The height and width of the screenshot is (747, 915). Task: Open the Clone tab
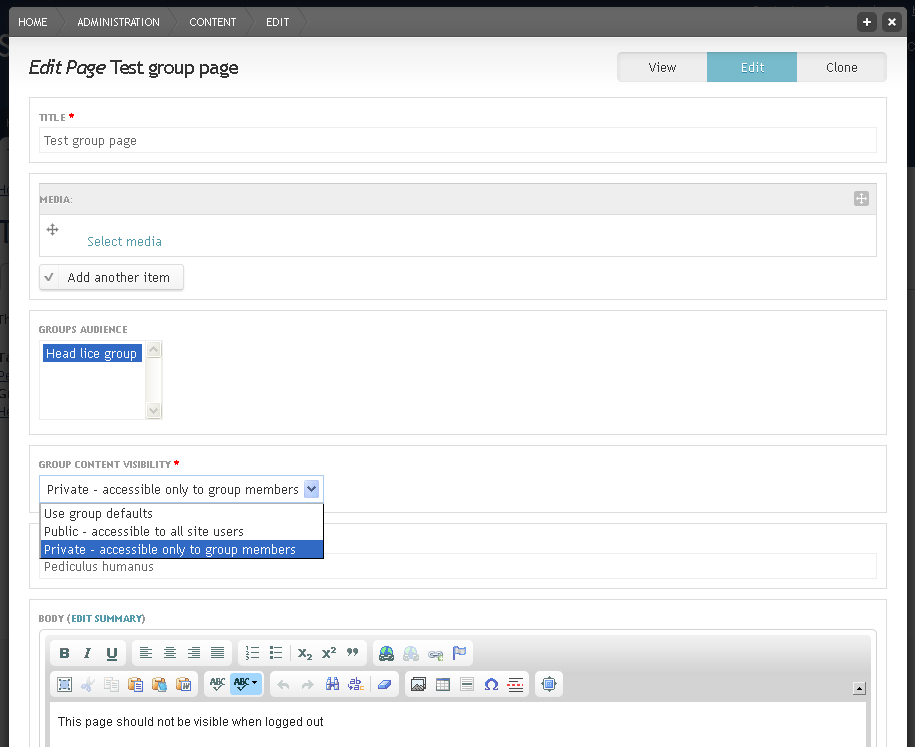pos(841,67)
